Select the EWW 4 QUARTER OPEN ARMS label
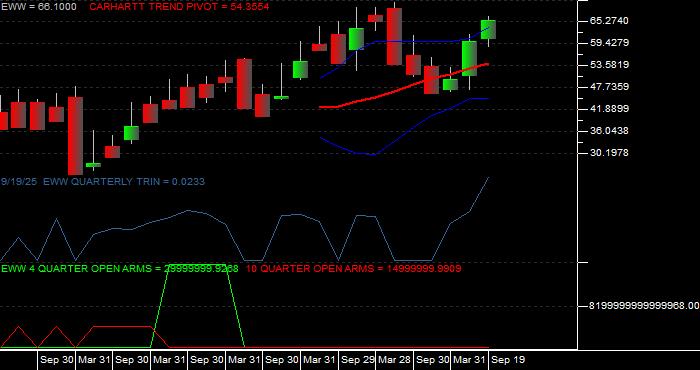This screenshot has height=370, width=700. click(x=120, y=269)
